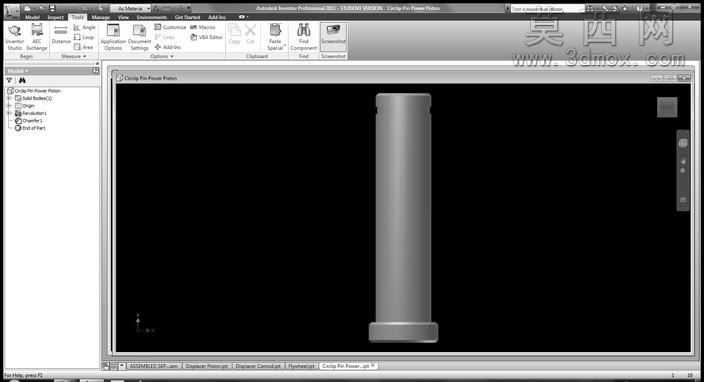Expand the Revolution1 feature node

click(9, 113)
